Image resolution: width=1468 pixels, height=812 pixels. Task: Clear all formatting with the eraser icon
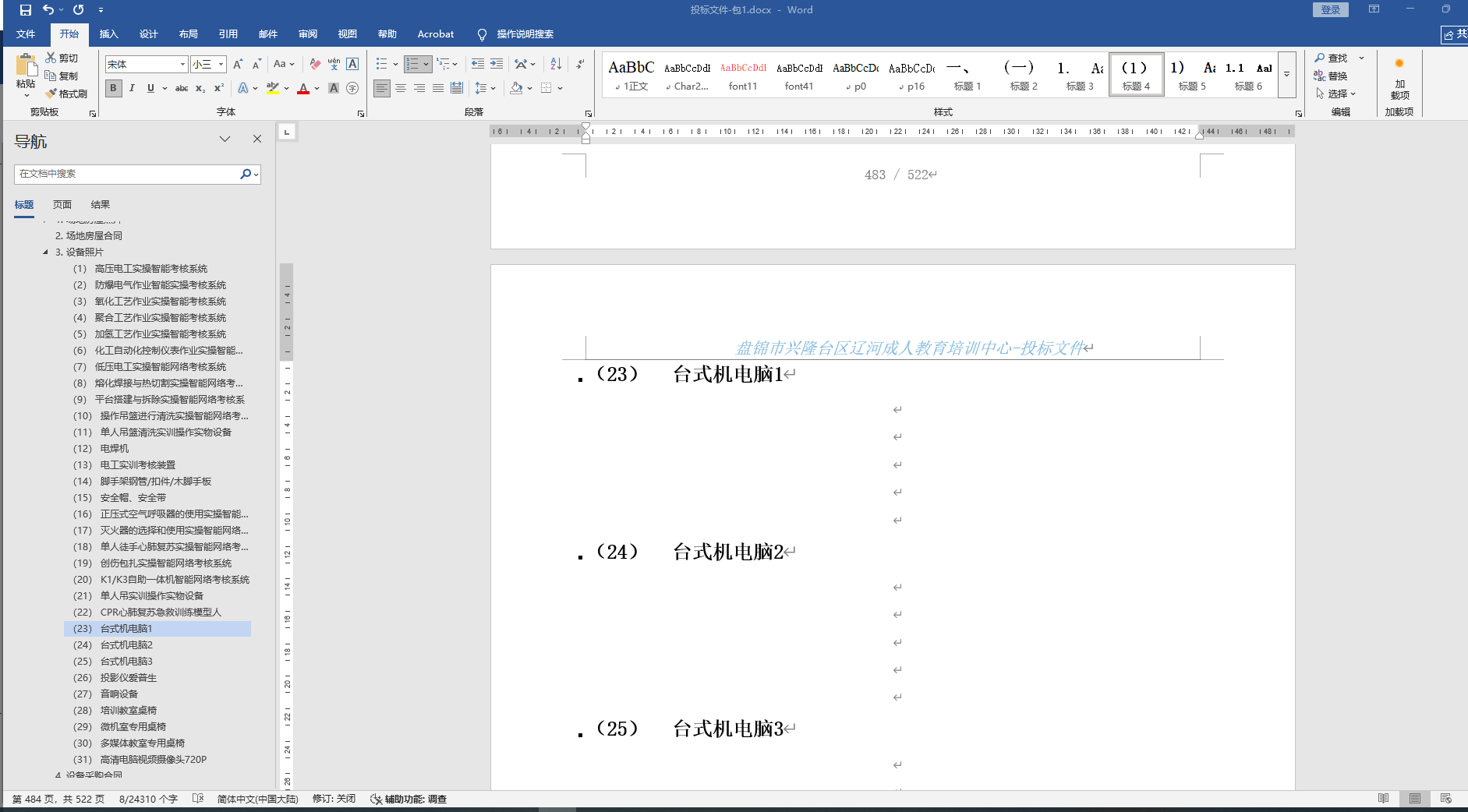[x=315, y=64]
